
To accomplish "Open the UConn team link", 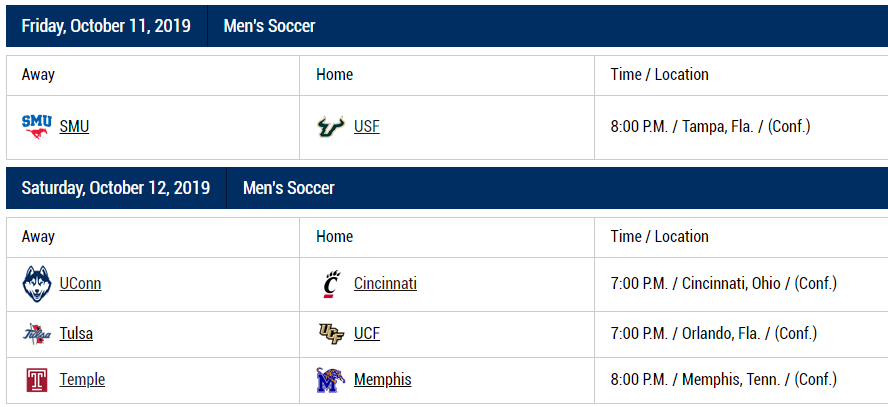I will click(x=80, y=283).
